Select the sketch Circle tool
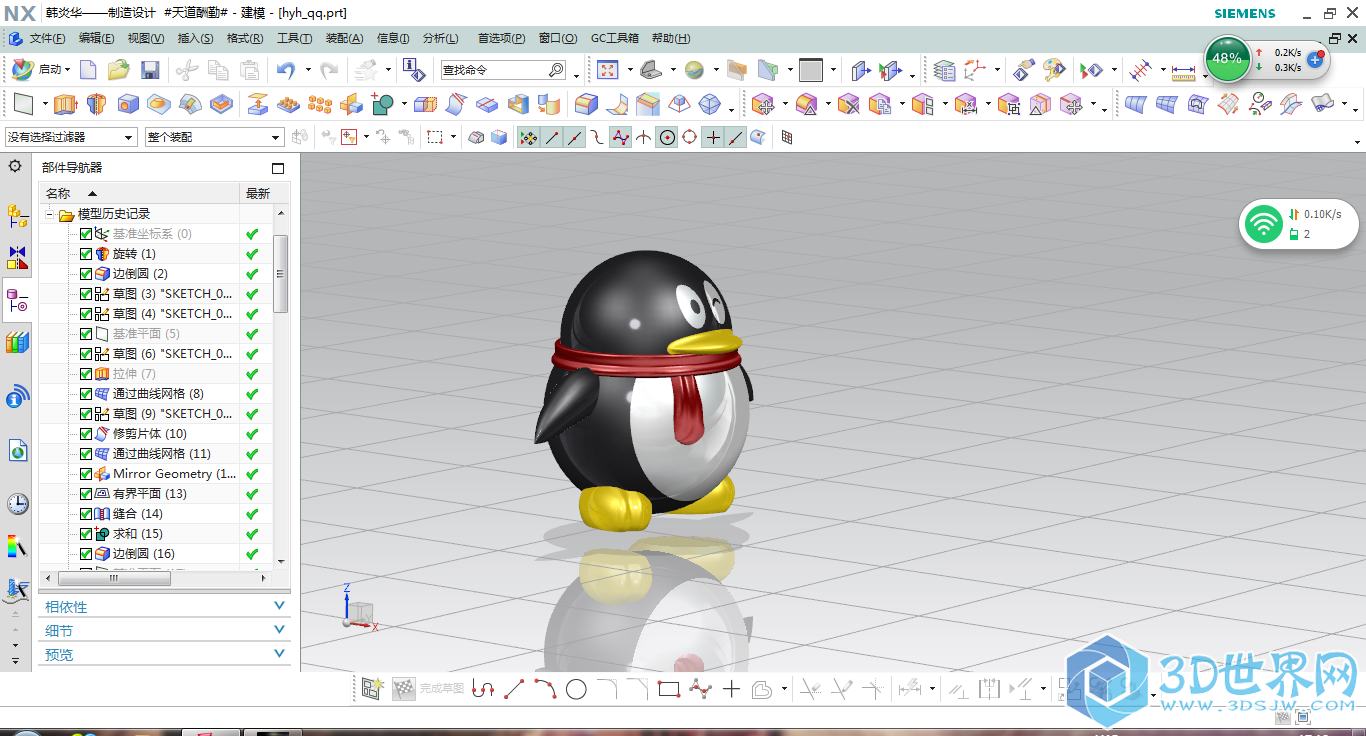The image size is (1366, 736). pyautogui.click(x=576, y=689)
